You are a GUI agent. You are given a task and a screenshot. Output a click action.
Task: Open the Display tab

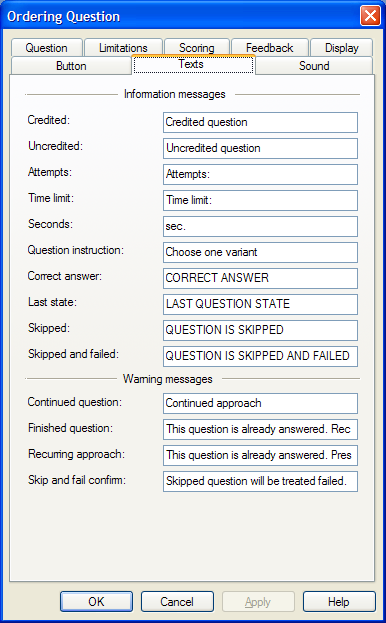(x=342, y=48)
